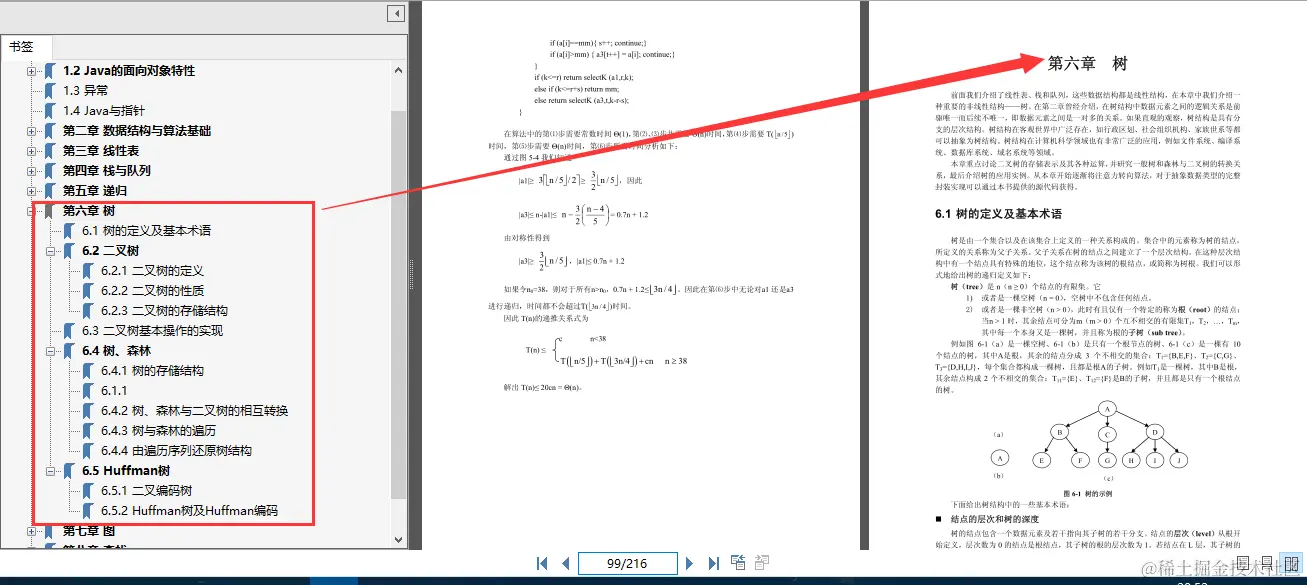Click the 6.1 树的定义及基本术语 page heading
The image size is (1307, 585).
point(999,214)
